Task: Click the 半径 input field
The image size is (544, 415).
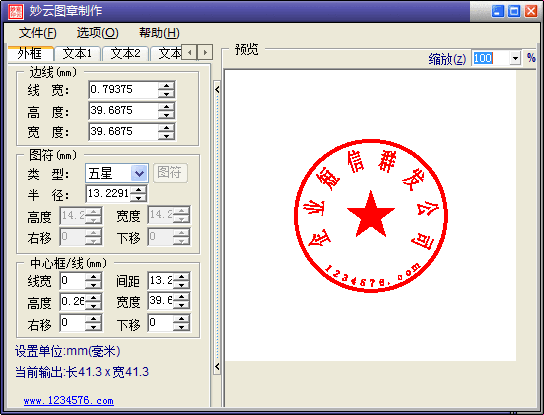Action: 108,193
